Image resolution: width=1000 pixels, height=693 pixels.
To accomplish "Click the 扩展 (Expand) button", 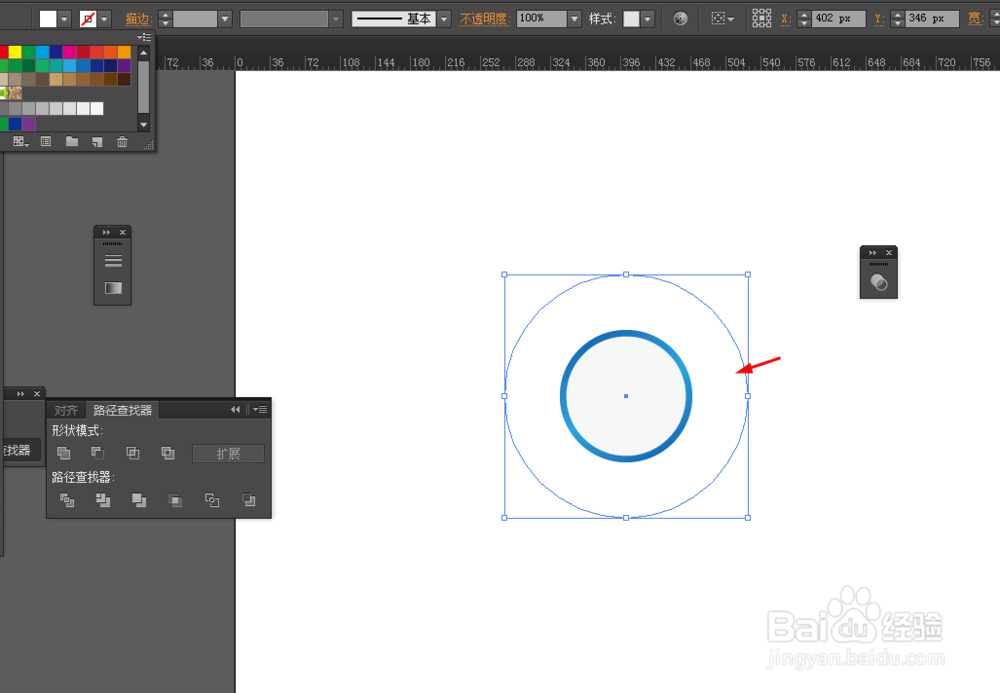I will (x=228, y=453).
